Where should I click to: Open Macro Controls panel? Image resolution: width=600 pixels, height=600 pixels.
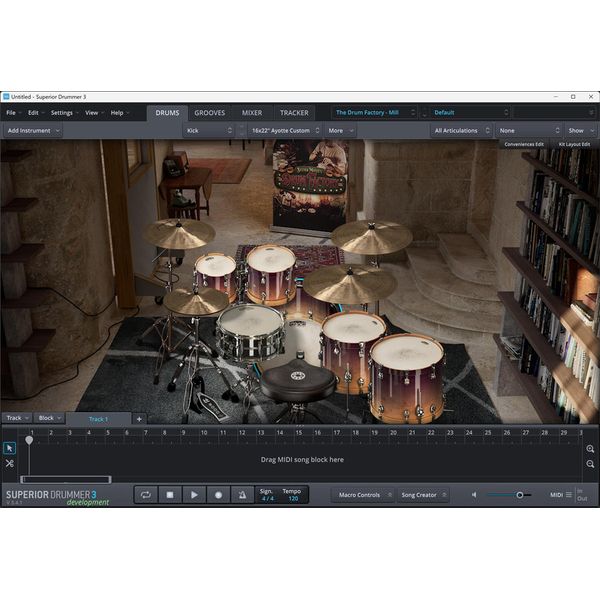pyautogui.click(x=363, y=495)
